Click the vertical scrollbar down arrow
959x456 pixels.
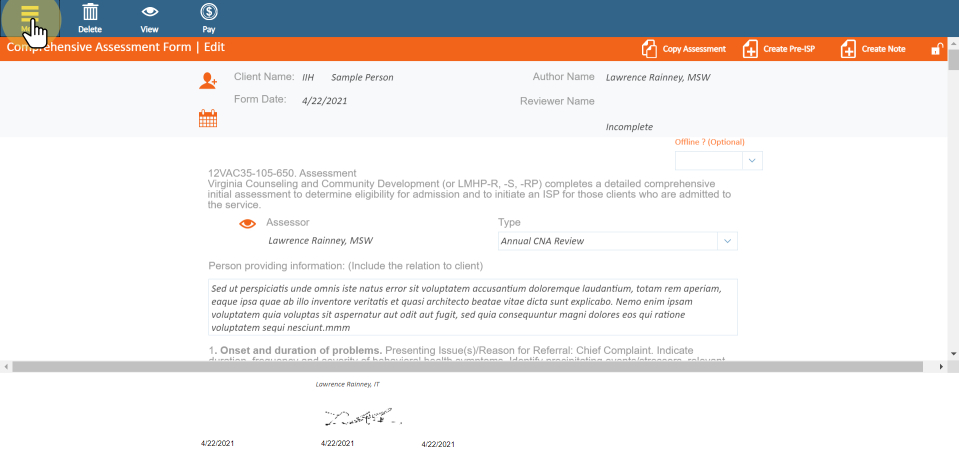953,353
